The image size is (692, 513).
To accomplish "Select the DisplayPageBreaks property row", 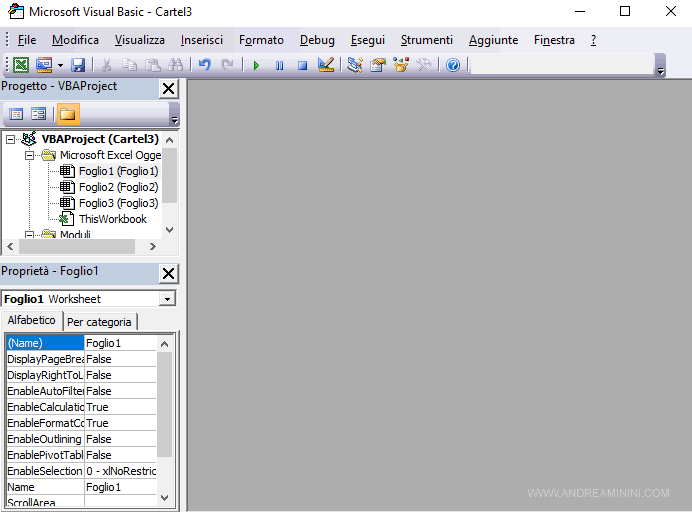I will pyautogui.click(x=81, y=359).
